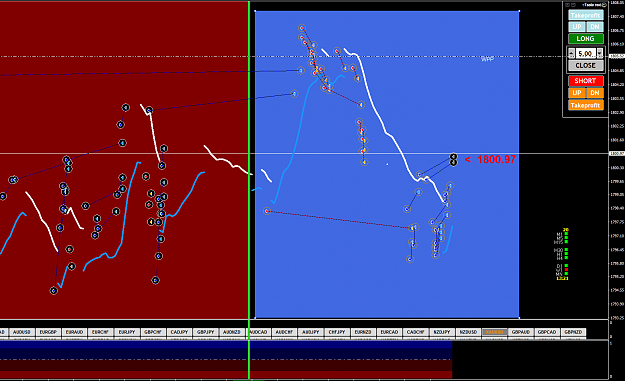
Task: Switch to the EURGBP symbol tab
Action: tap(48, 332)
